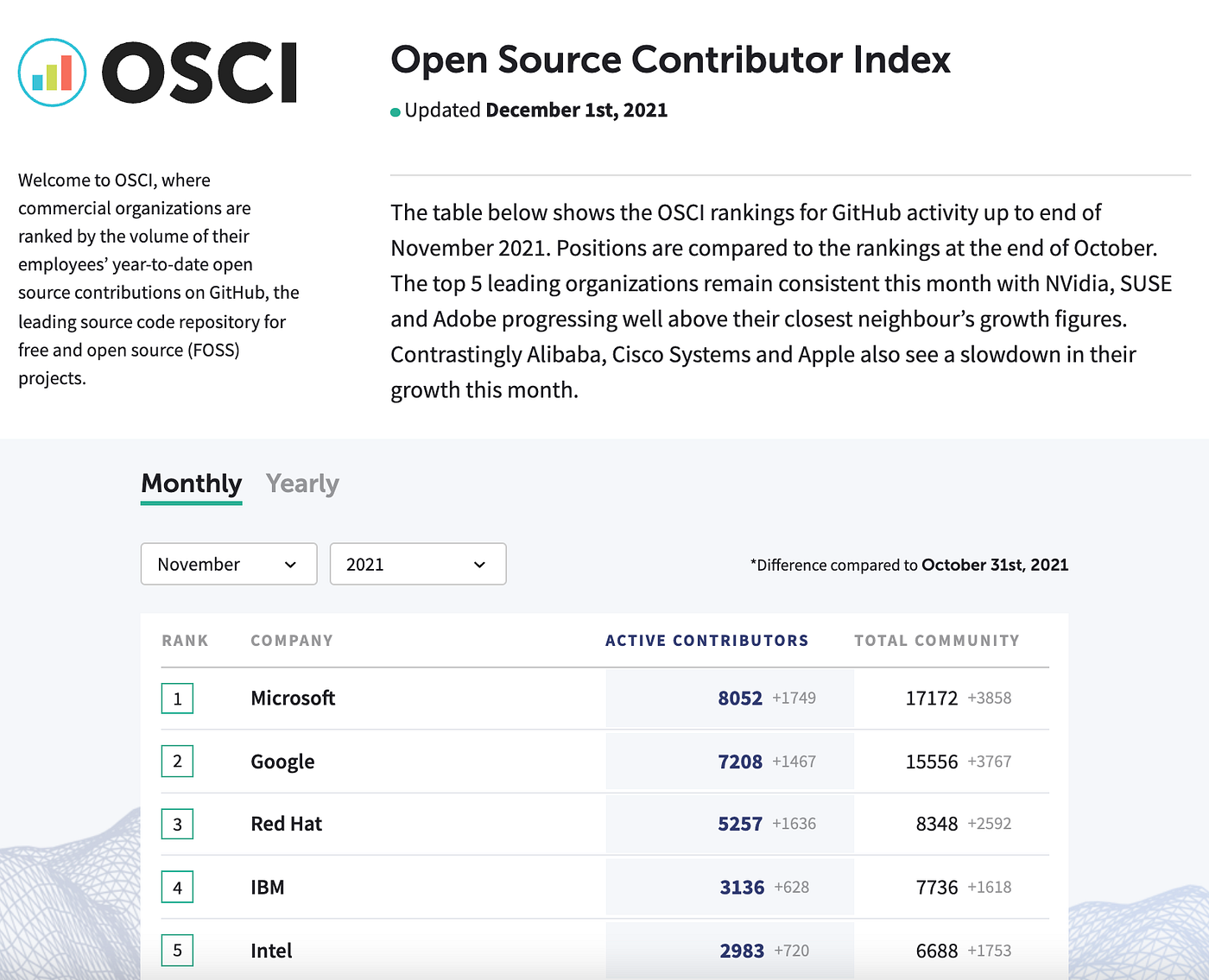Viewport: 1209px width, 980px height.
Task: Click the OSCI bar chart logo icon
Action: (x=52, y=73)
